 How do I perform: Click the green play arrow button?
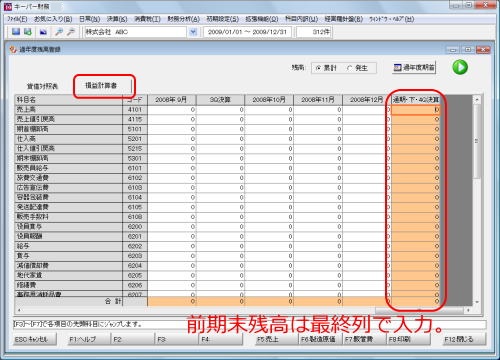click(460, 67)
